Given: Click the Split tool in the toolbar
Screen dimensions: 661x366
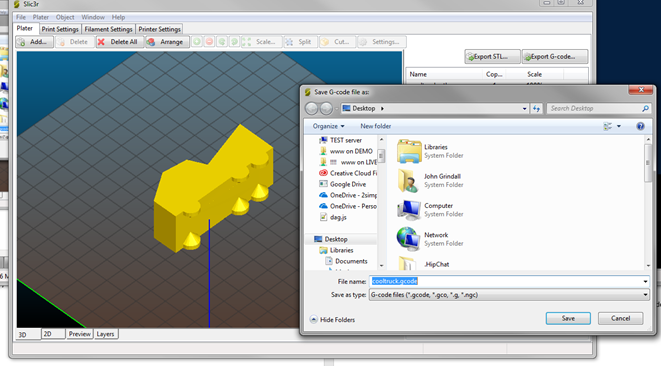Looking at the screenshot, I should (300, 42).
